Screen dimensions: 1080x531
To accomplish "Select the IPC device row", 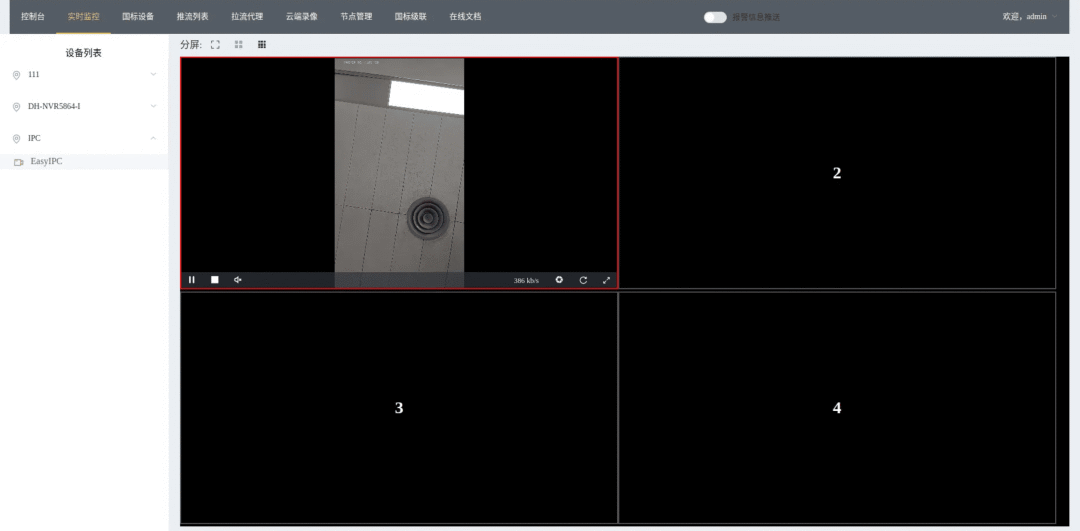I will tap(84, 138).
